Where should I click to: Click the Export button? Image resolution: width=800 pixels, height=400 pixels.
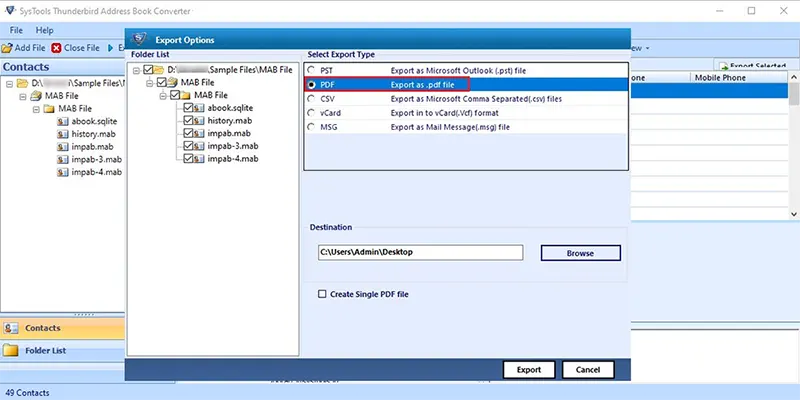point(529,370)
